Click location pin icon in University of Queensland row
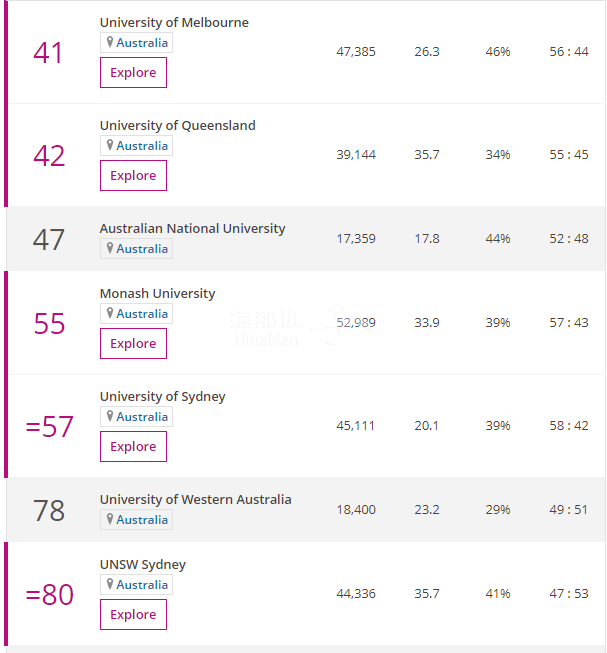This screenshot has width=607, height=653. click(110, 145)
